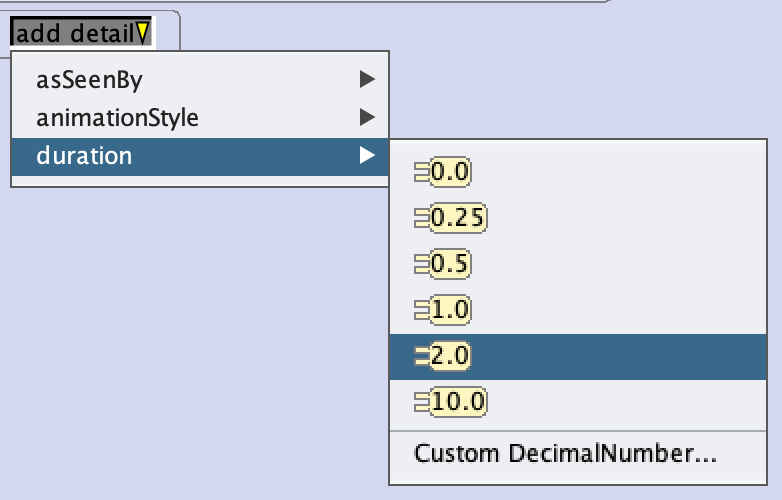
Task: Choose 0.5 as the duration
Action: 450,264
